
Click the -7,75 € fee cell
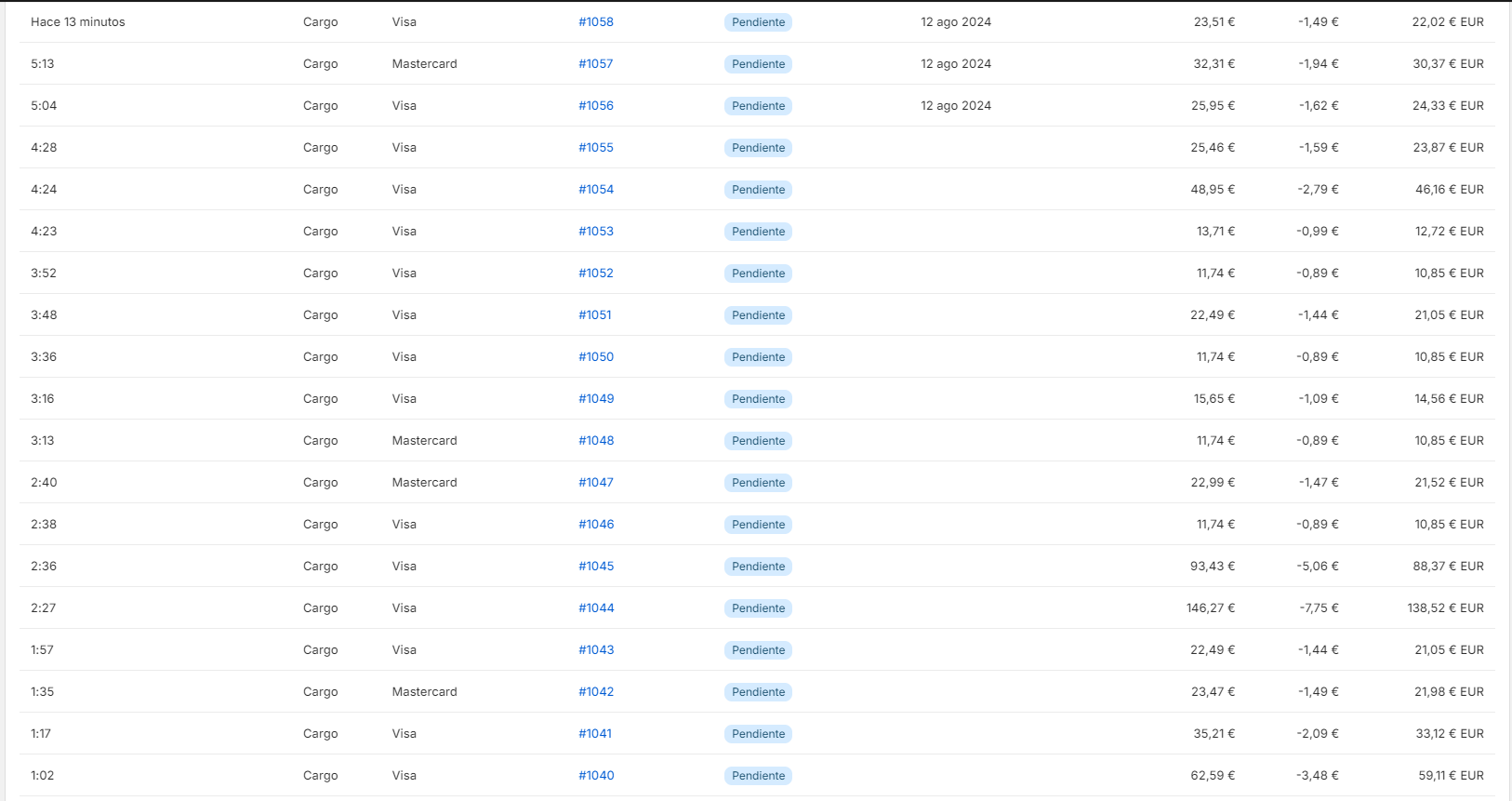coord(1319,607)
